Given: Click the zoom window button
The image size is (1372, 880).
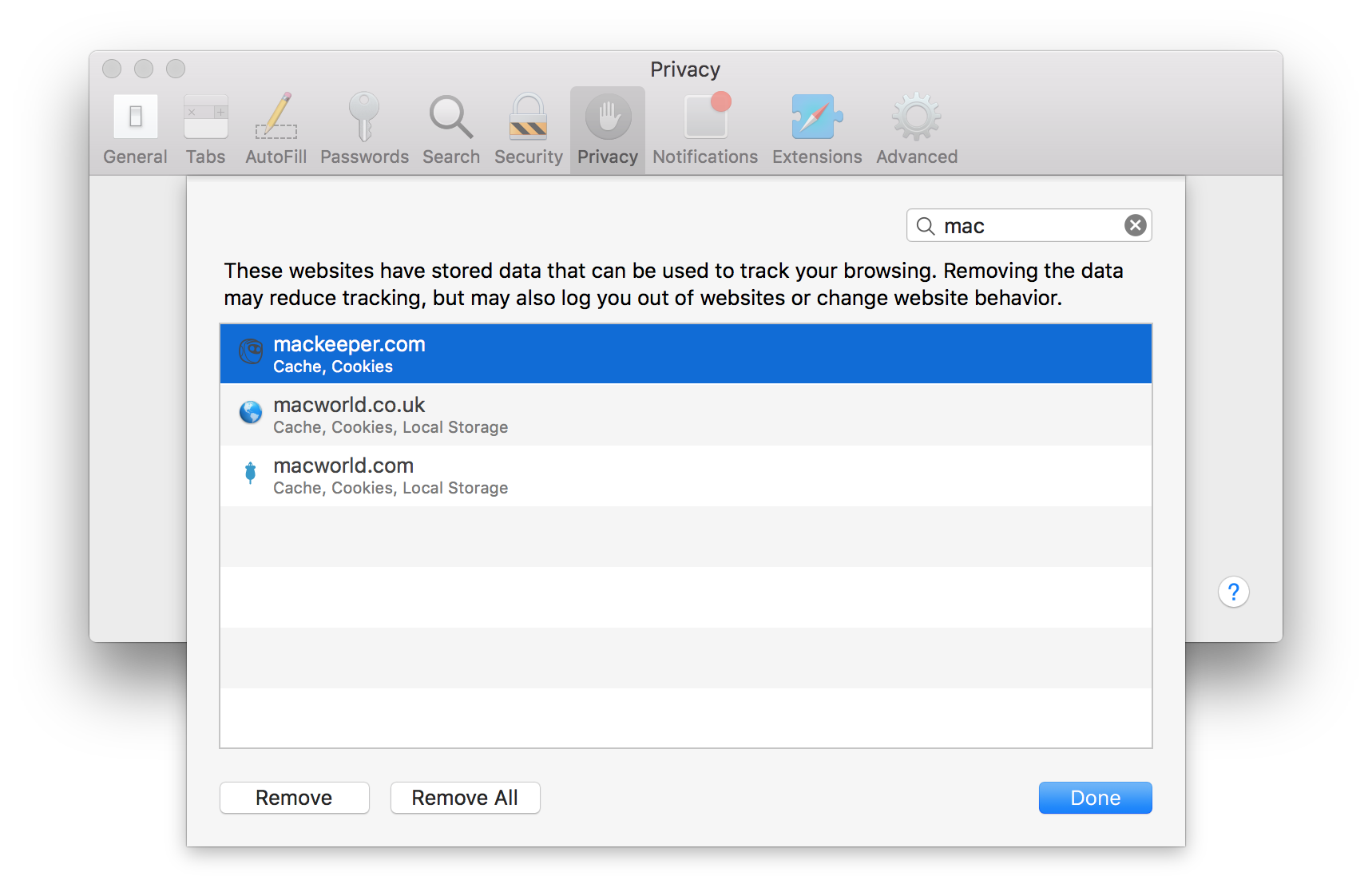Looking at the screenshot, I should (x=176, y=69).
